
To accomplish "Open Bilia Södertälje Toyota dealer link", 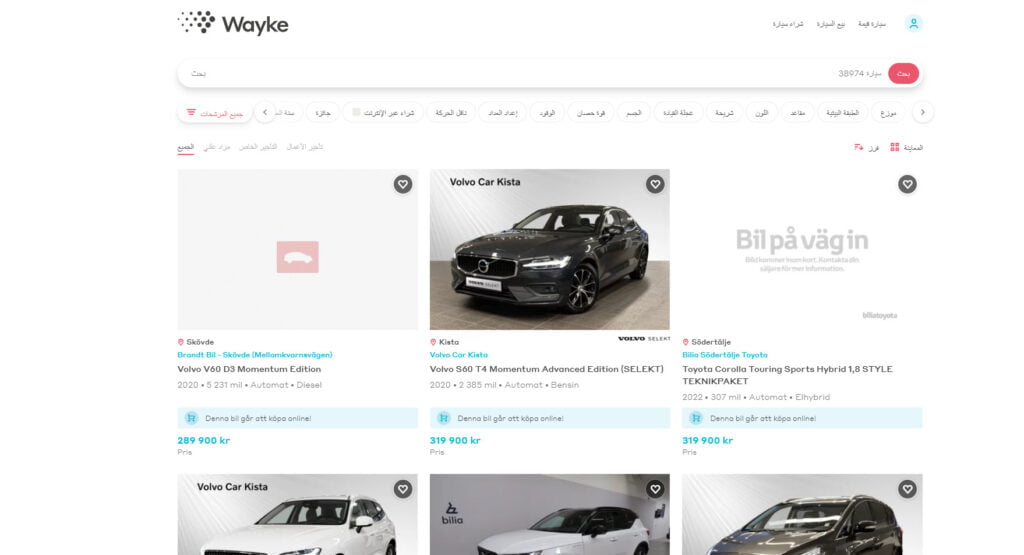I will pyautogui.click(x=725, y=355).
